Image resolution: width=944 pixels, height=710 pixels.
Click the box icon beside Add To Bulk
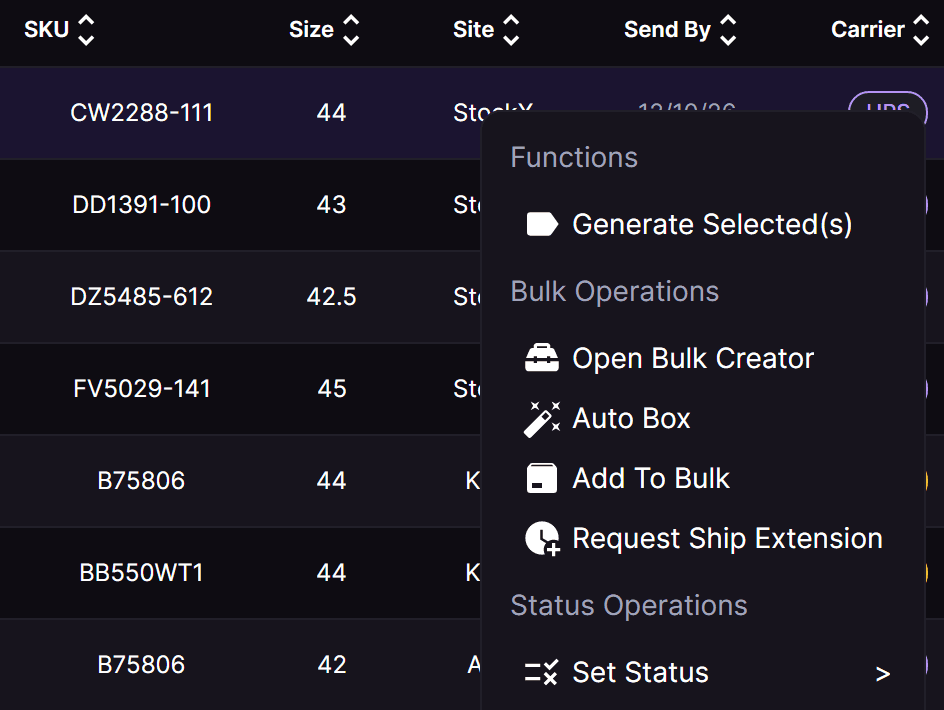[x=542, y=478]
